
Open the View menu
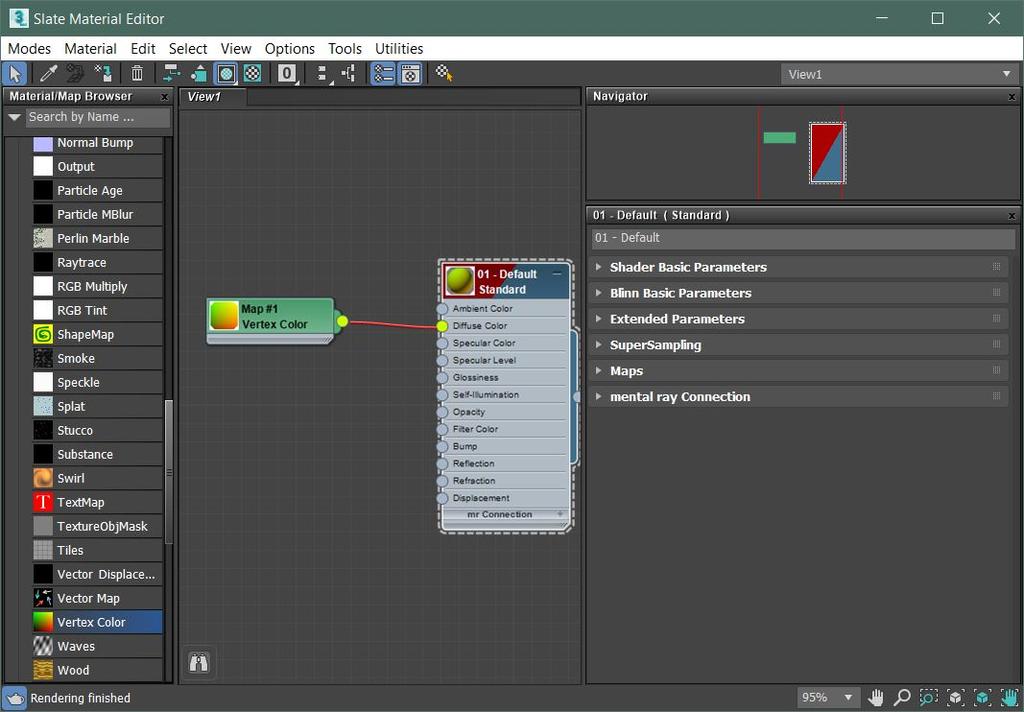236,49
